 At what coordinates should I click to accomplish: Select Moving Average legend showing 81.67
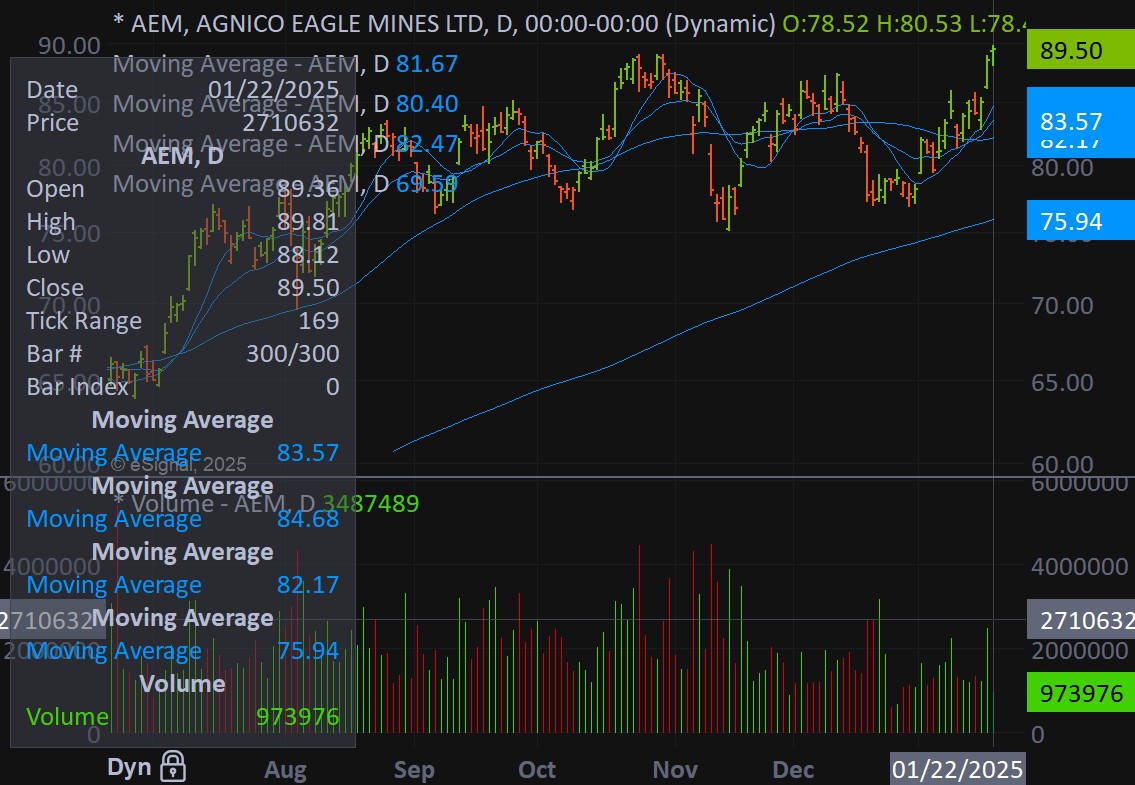click(285, 64)
